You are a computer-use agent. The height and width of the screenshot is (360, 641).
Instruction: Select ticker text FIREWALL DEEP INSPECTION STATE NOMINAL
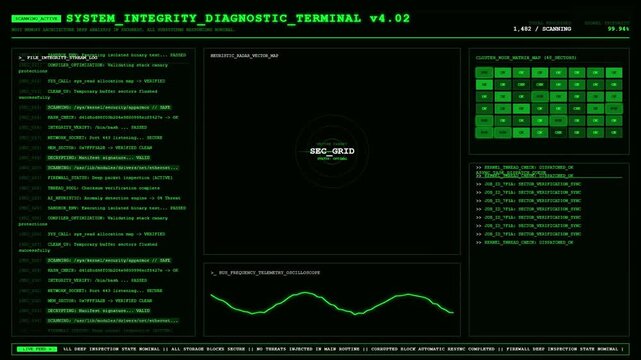[562, 349]
